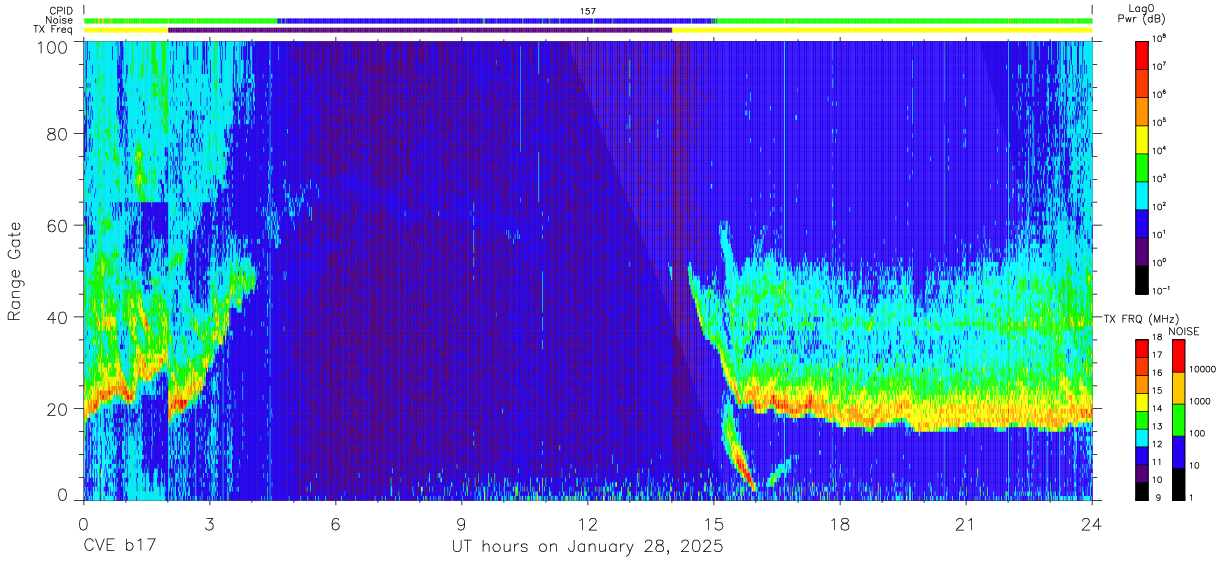Click the 'UT hours on January 28, 2025' title
This screenshot has height=567, width=1228.
587,548
